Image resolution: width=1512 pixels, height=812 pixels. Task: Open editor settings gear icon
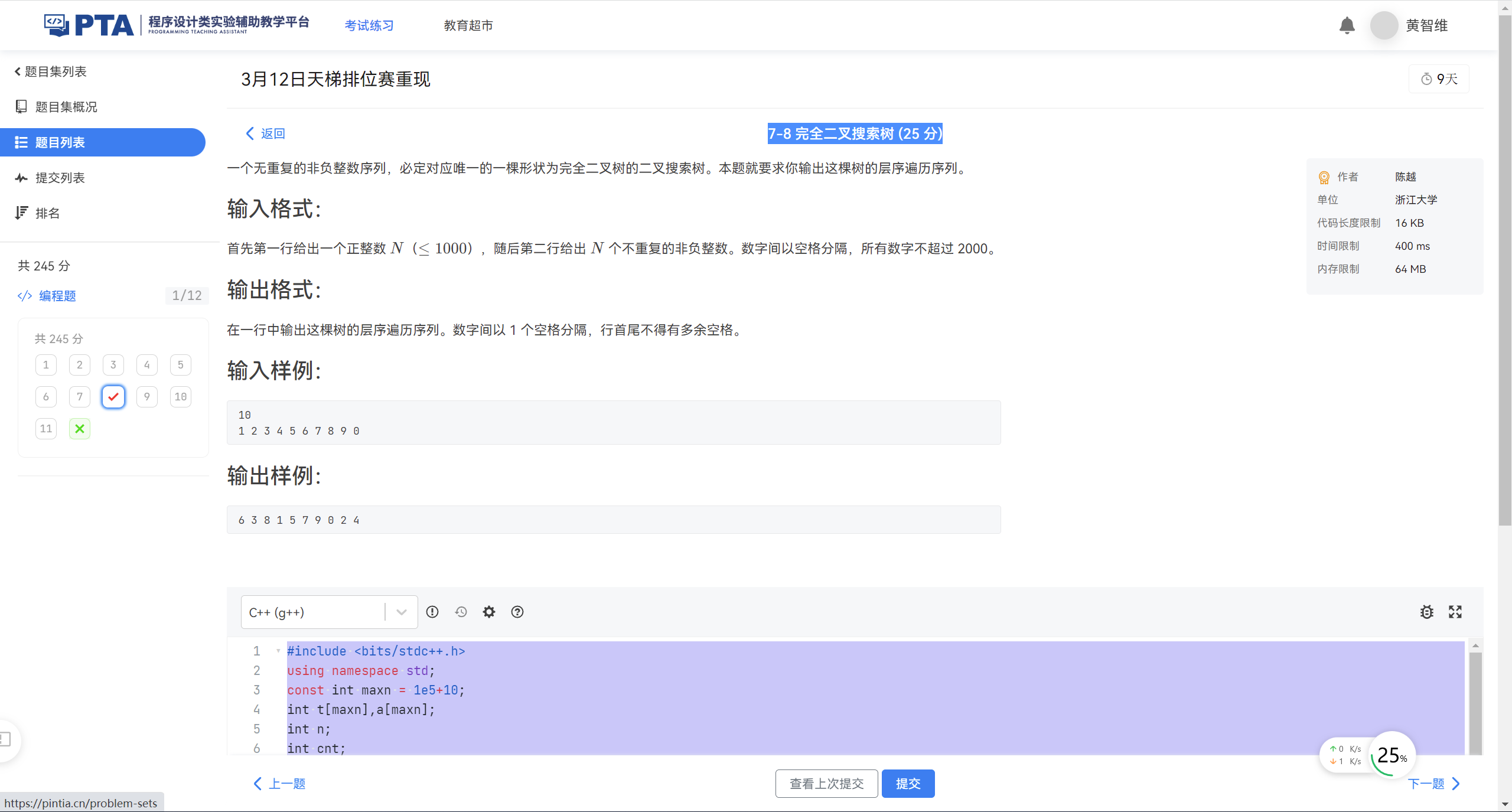(x=489, y=612)
